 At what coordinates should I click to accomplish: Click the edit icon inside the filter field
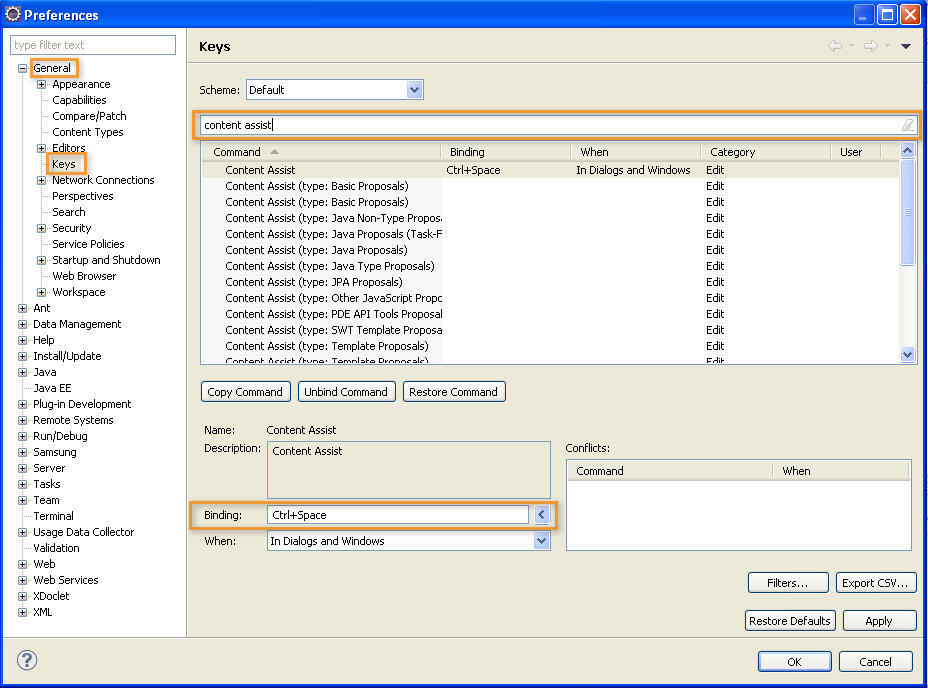pos(908,125)
